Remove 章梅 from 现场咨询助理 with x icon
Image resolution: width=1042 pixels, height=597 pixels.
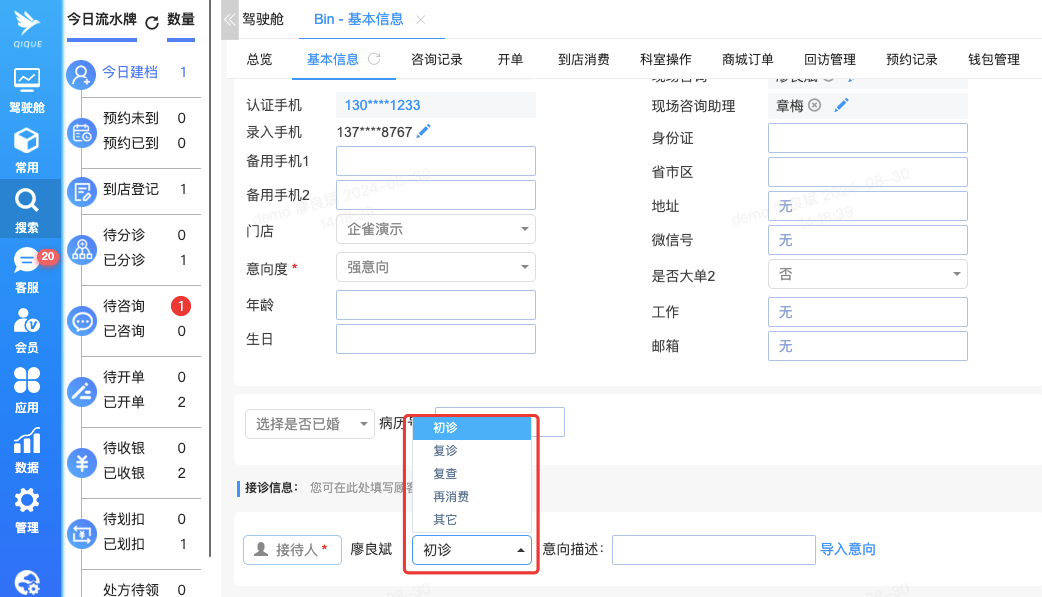click(x=814, y=105)
